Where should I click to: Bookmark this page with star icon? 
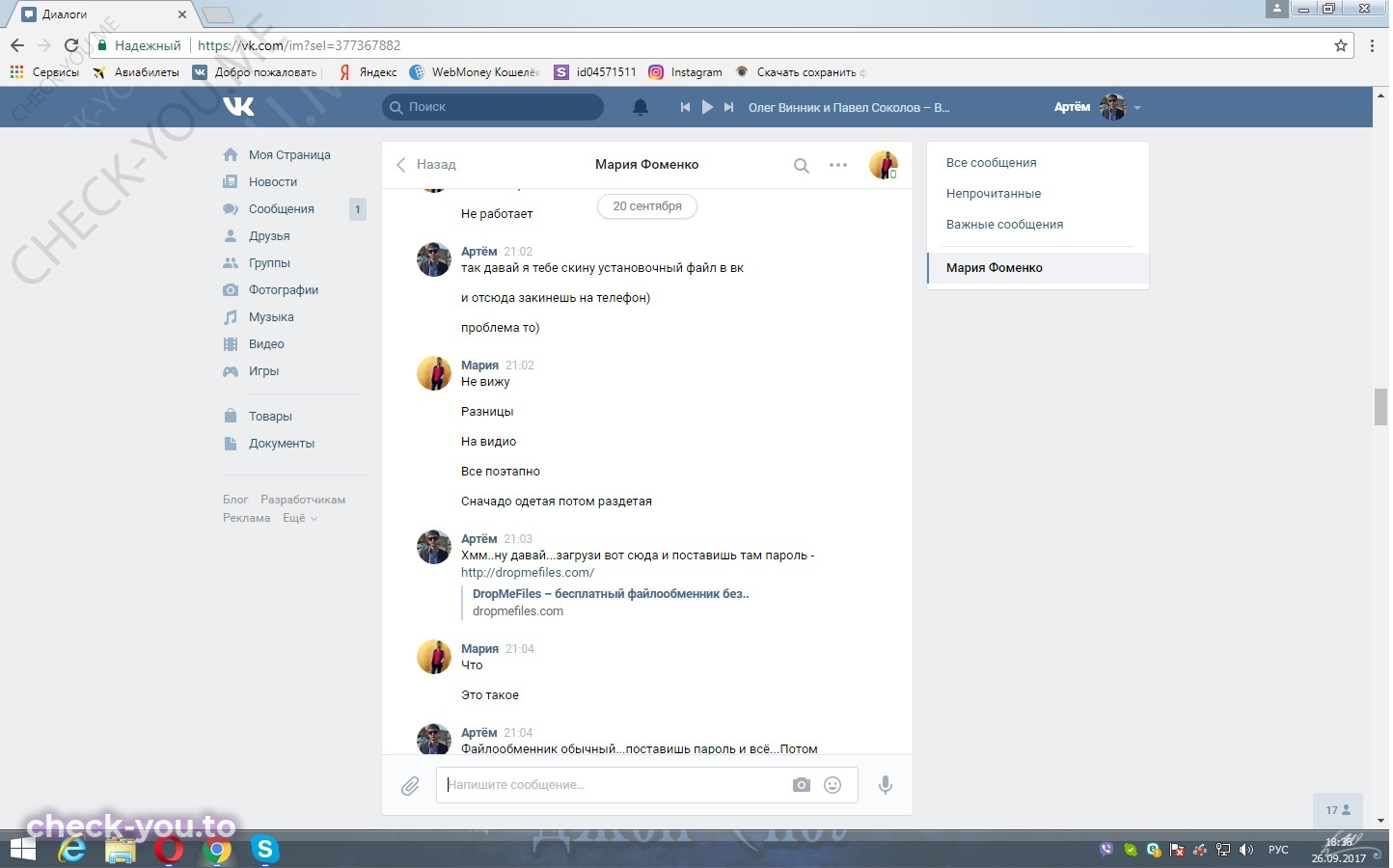(1341, 45)
